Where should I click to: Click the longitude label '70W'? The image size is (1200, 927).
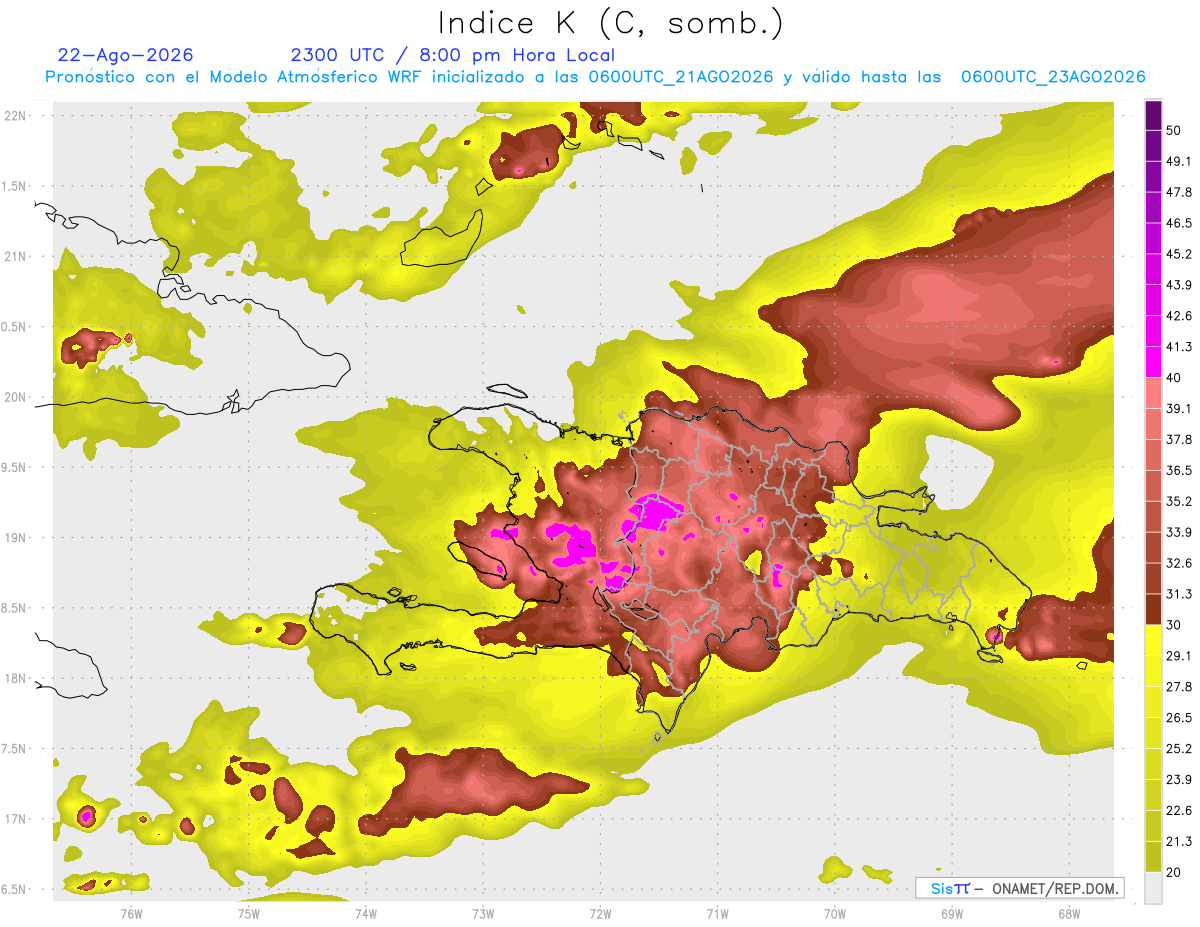(x=834, y=914)
